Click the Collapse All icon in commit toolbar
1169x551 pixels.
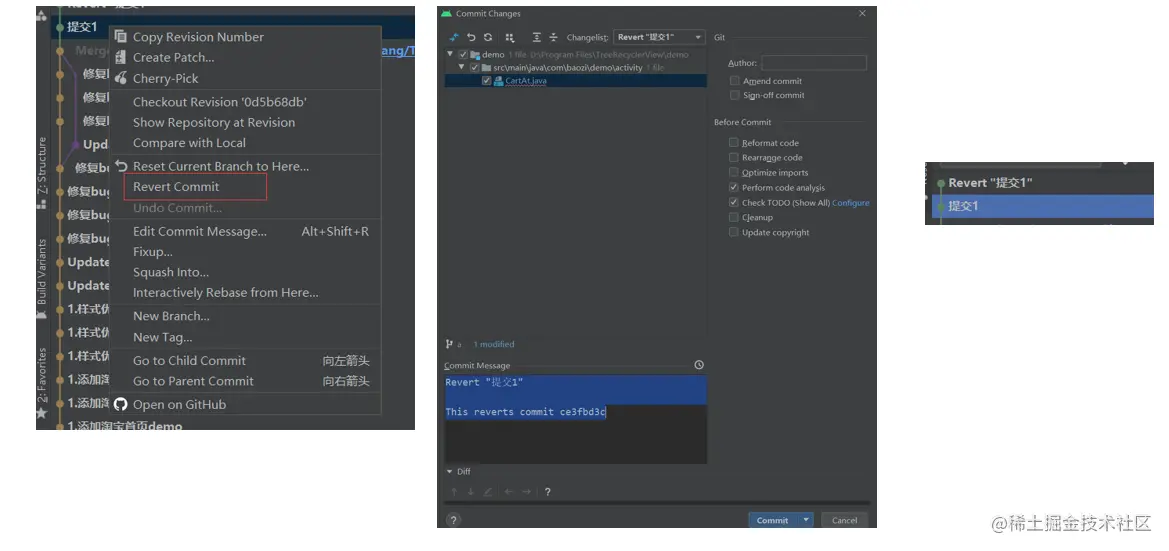[553, 37]
